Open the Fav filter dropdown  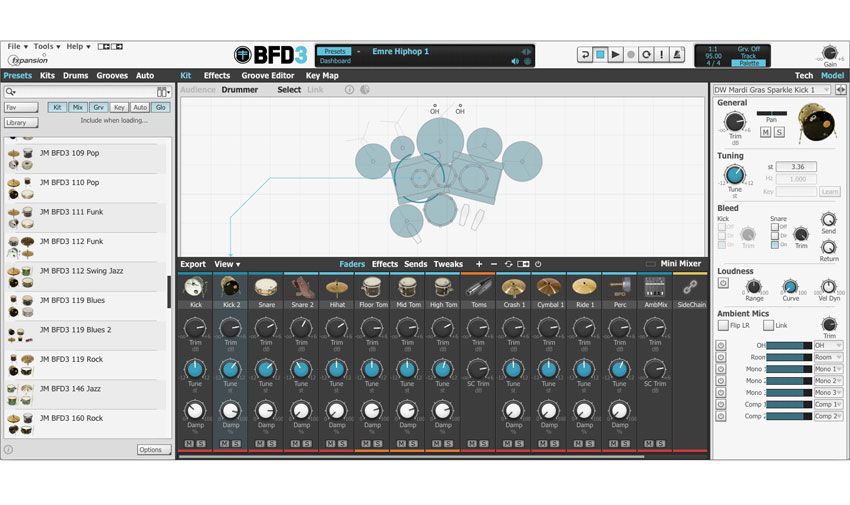(21, 107)
